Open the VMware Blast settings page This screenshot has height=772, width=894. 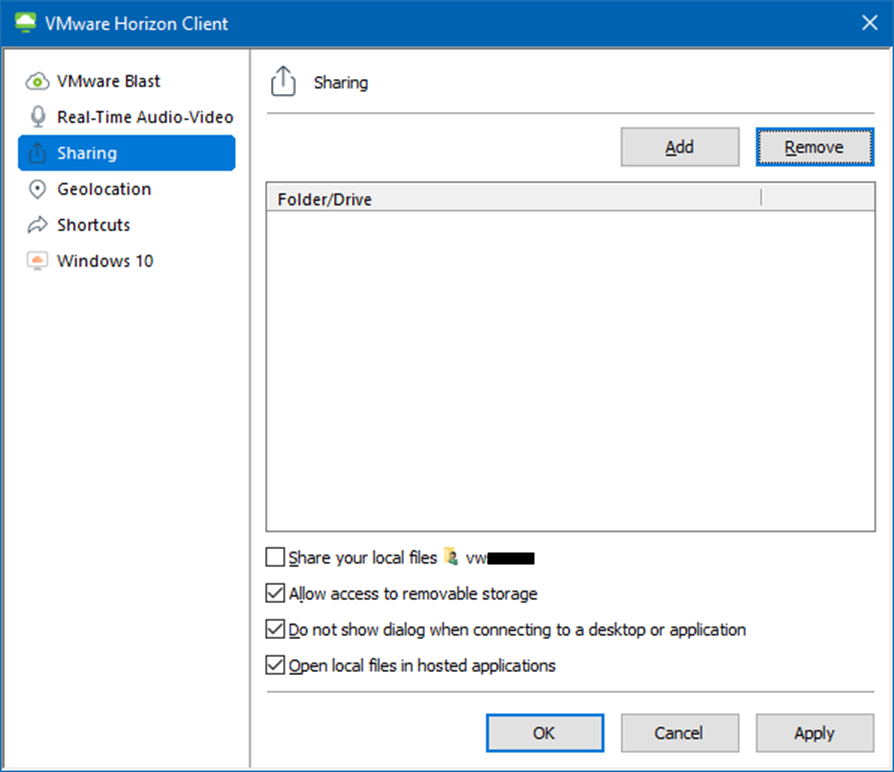tap(127, 82)
